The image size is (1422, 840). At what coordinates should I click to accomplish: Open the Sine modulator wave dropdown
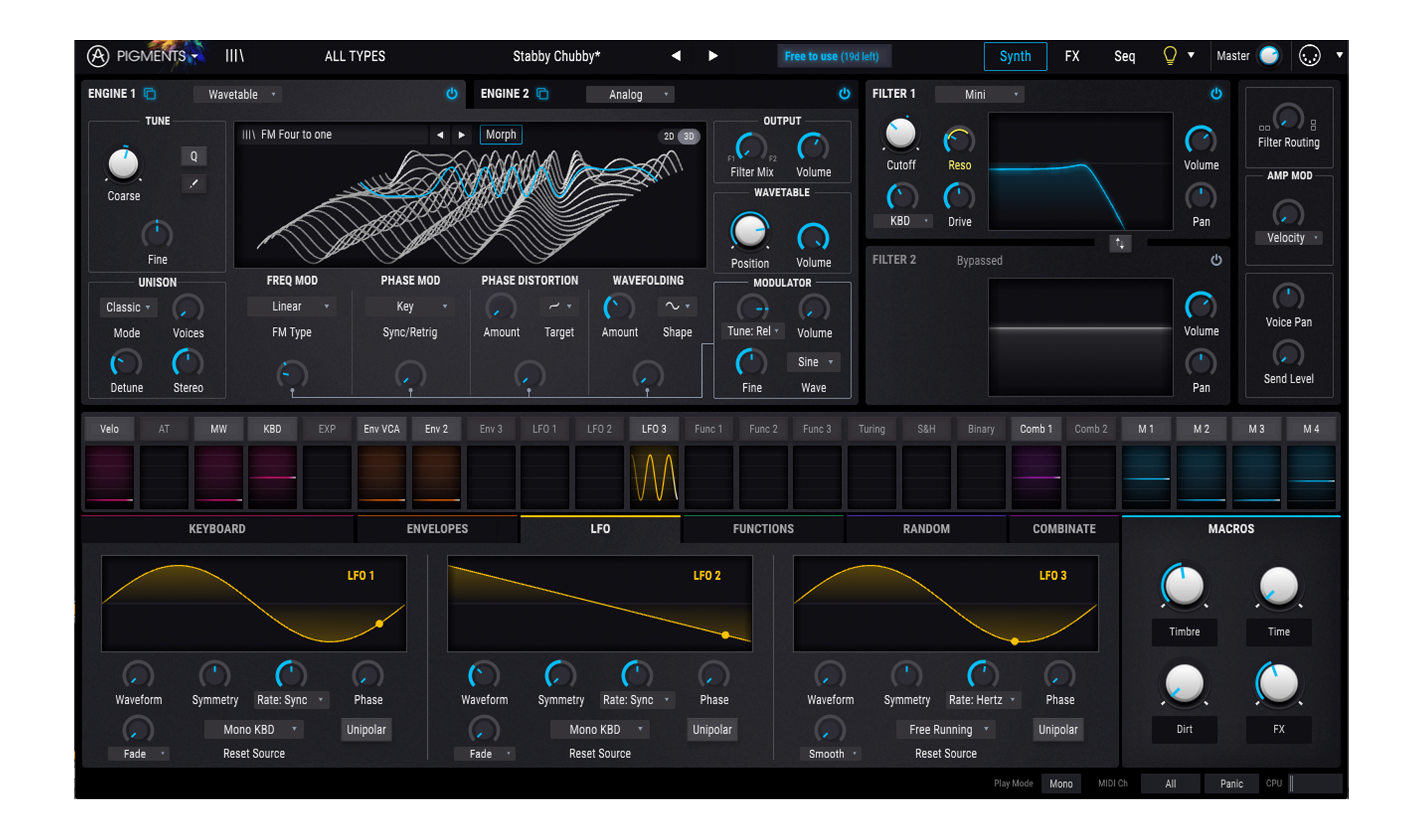coord(814,362)
